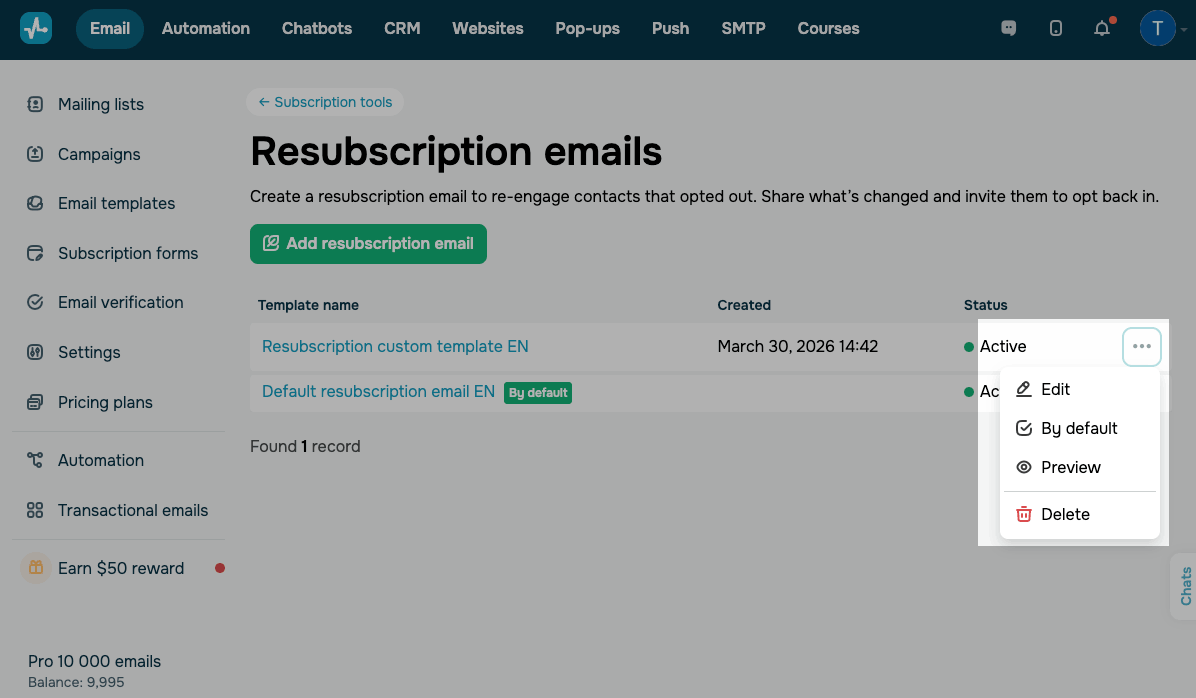Click the Email verification checkmark icon

[35, 302]
